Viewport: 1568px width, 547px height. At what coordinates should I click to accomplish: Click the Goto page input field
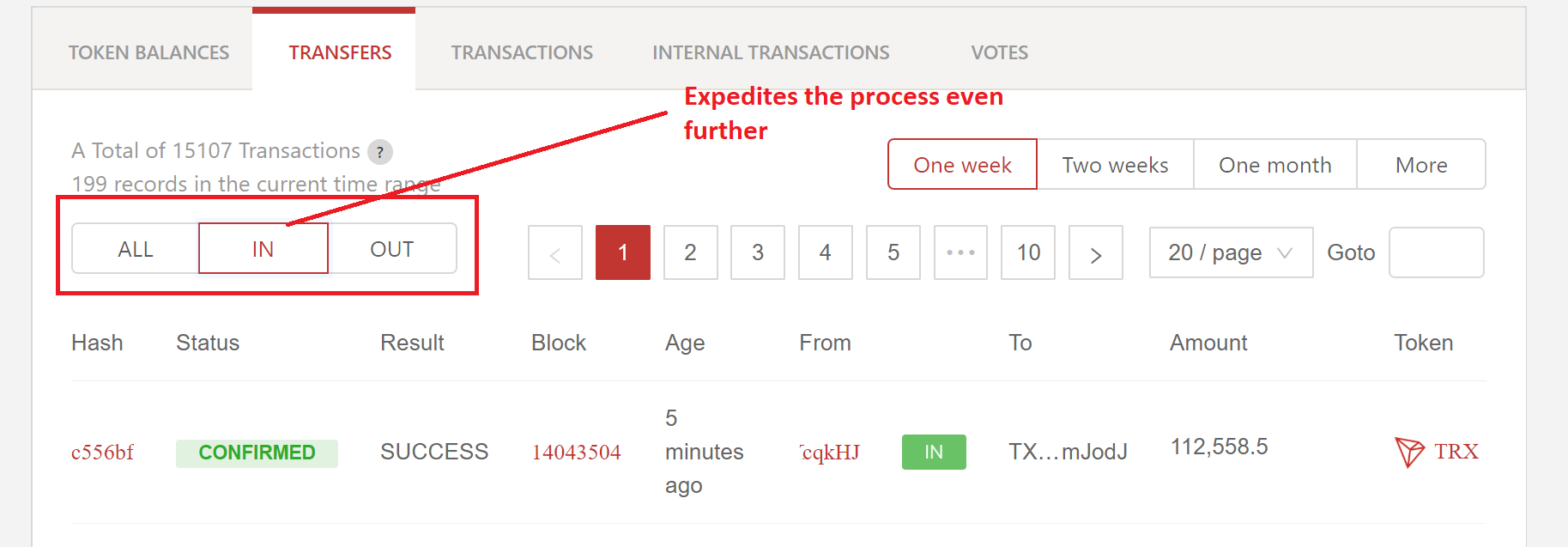tap(1436, 252)
